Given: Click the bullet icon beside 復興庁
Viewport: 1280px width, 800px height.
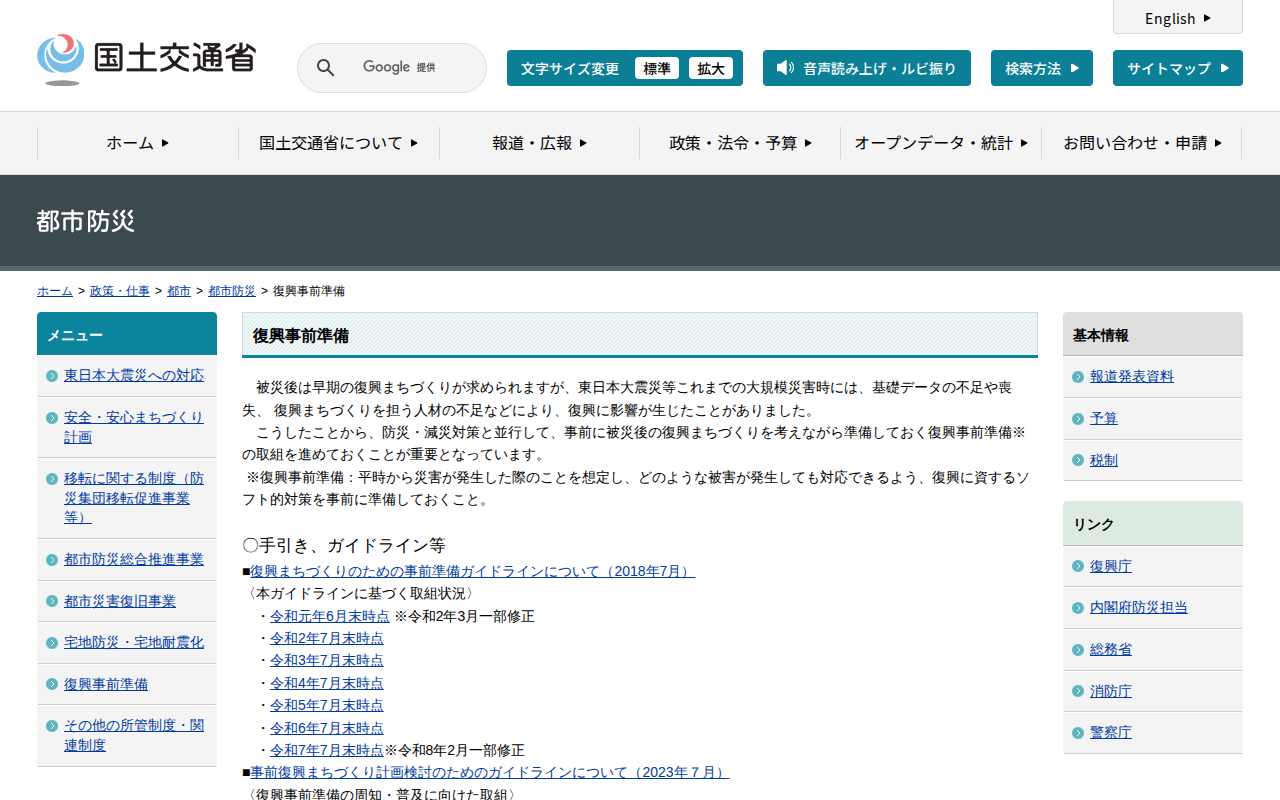Looking at the screenshot, I should click(x=1078, y=566).
